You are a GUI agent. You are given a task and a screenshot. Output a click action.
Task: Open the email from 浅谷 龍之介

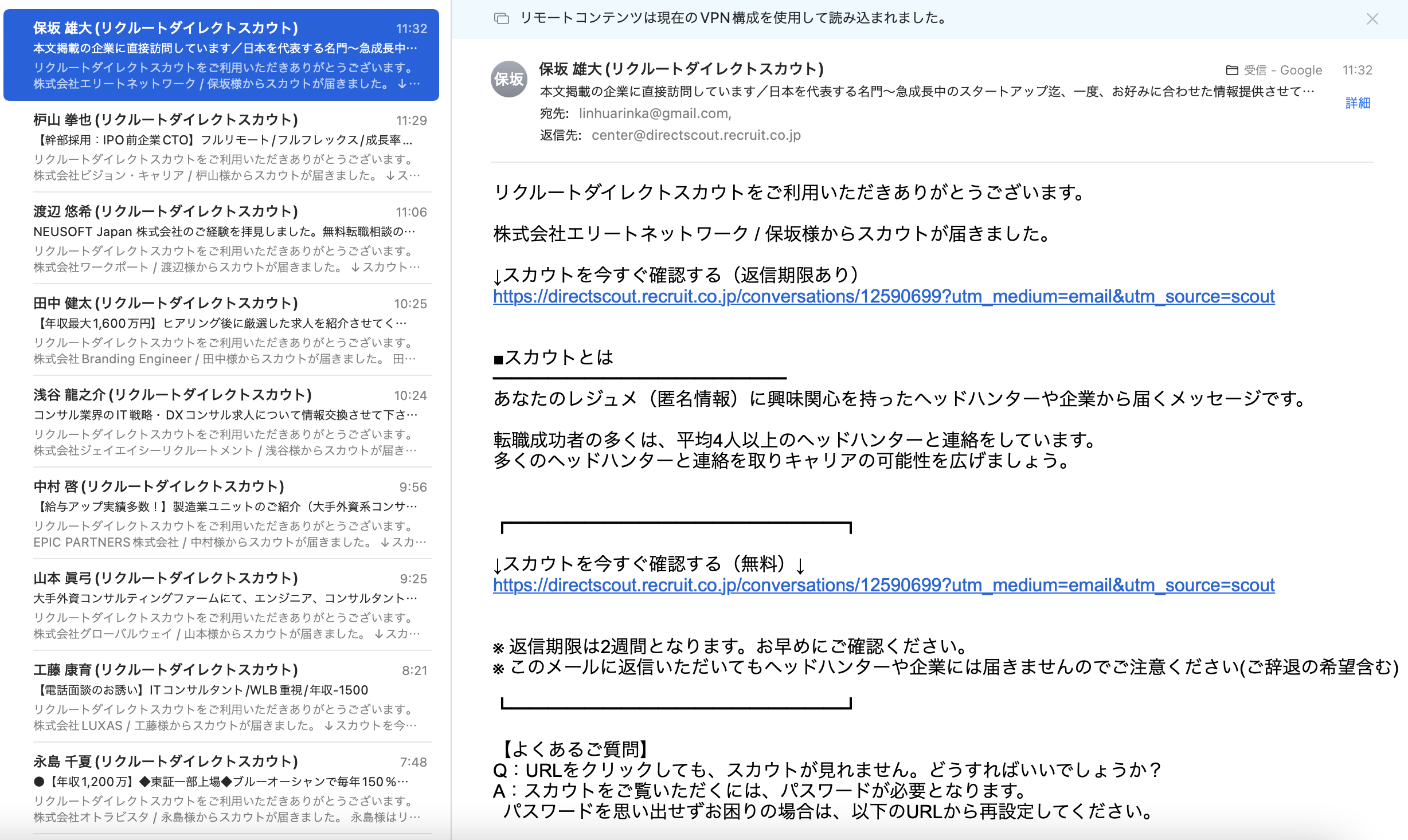click(221, 422)
